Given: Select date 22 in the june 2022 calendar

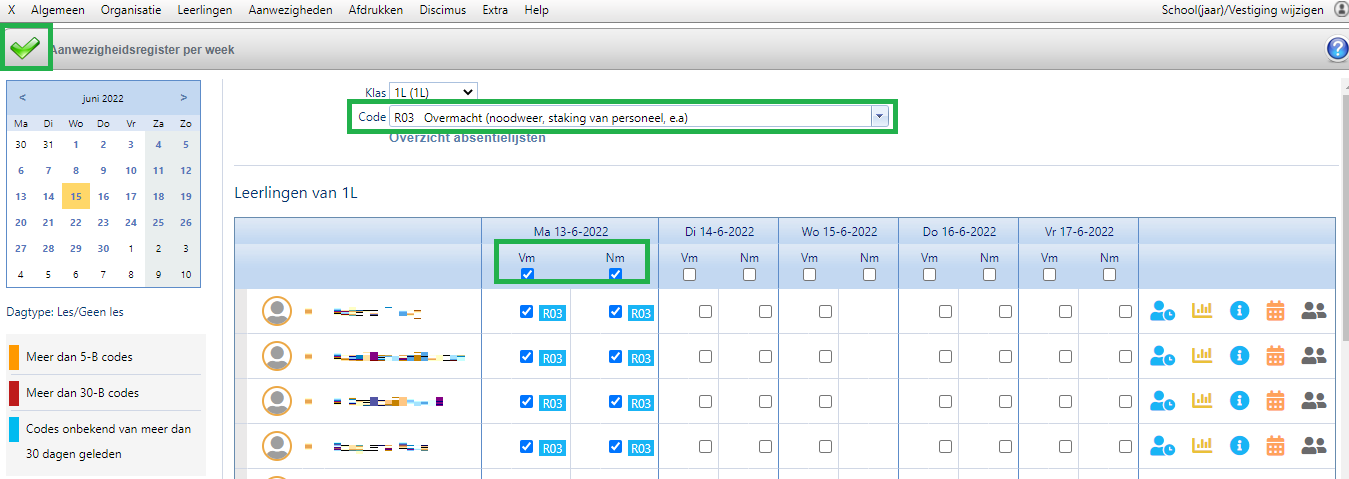Looking at the screenshot, I should tap(76, 222).
